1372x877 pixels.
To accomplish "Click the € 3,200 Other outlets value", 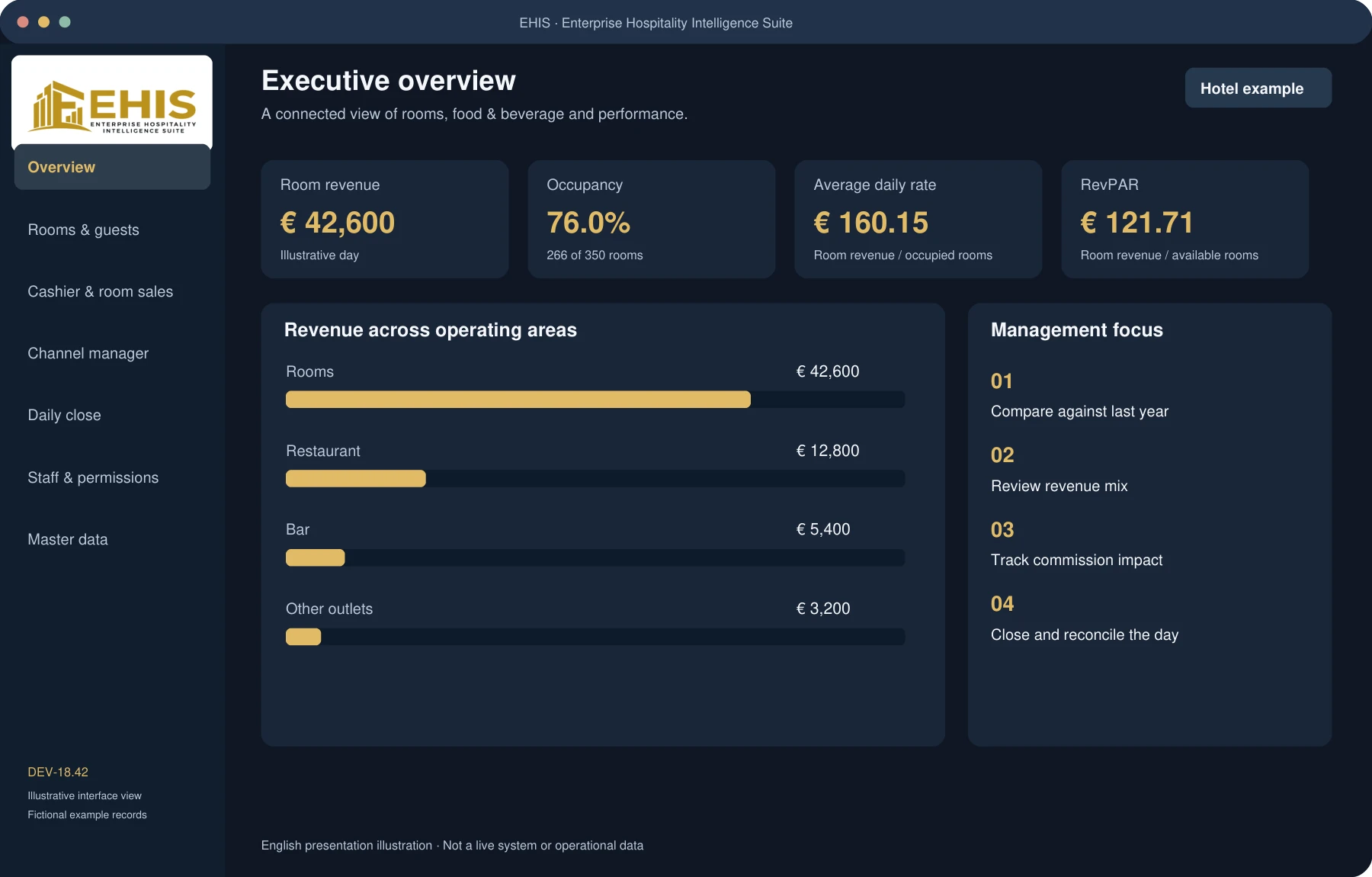I will [823, 609].
